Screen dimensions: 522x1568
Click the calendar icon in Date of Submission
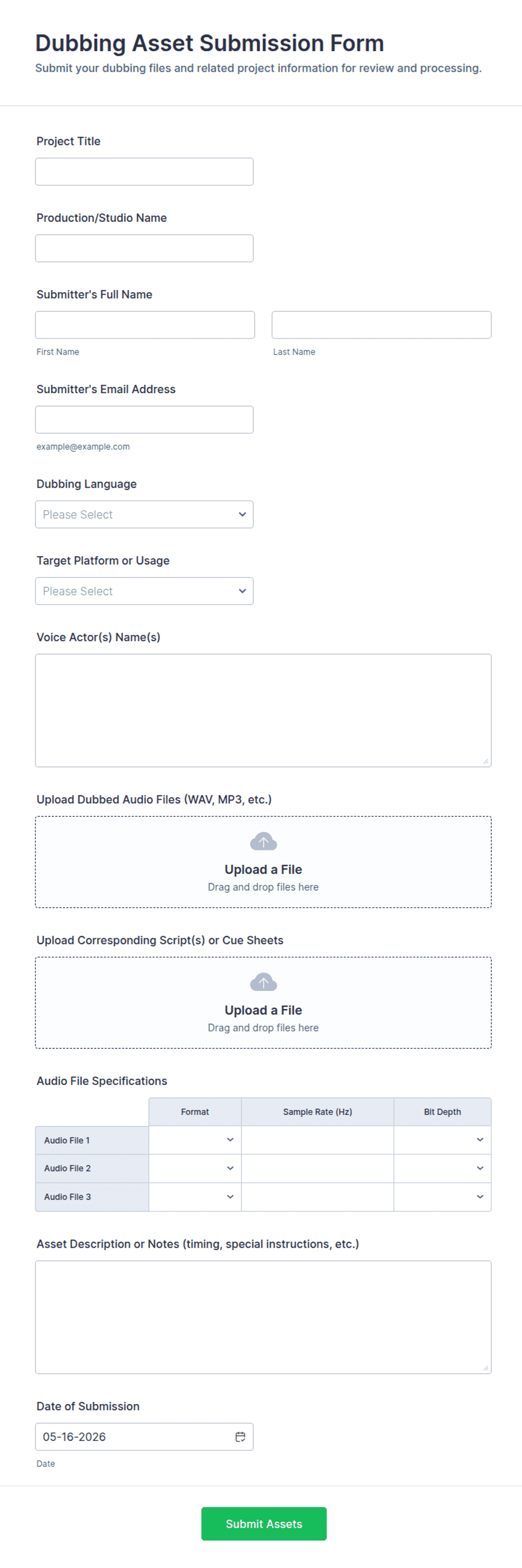pos(240,1437)
